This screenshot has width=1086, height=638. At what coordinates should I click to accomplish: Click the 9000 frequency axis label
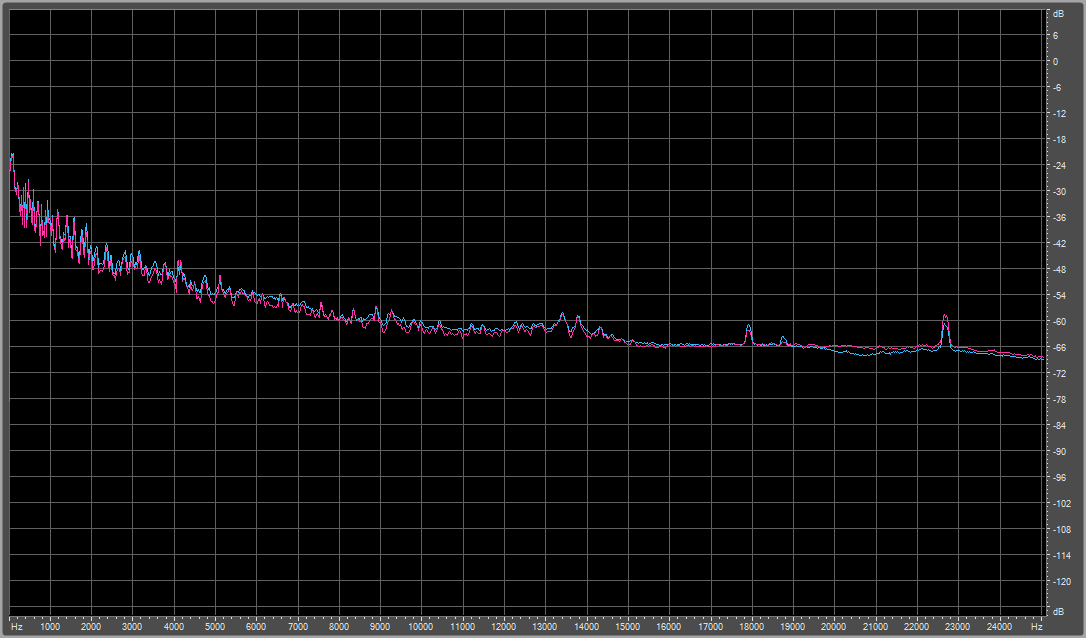click(x=380, y=626)
